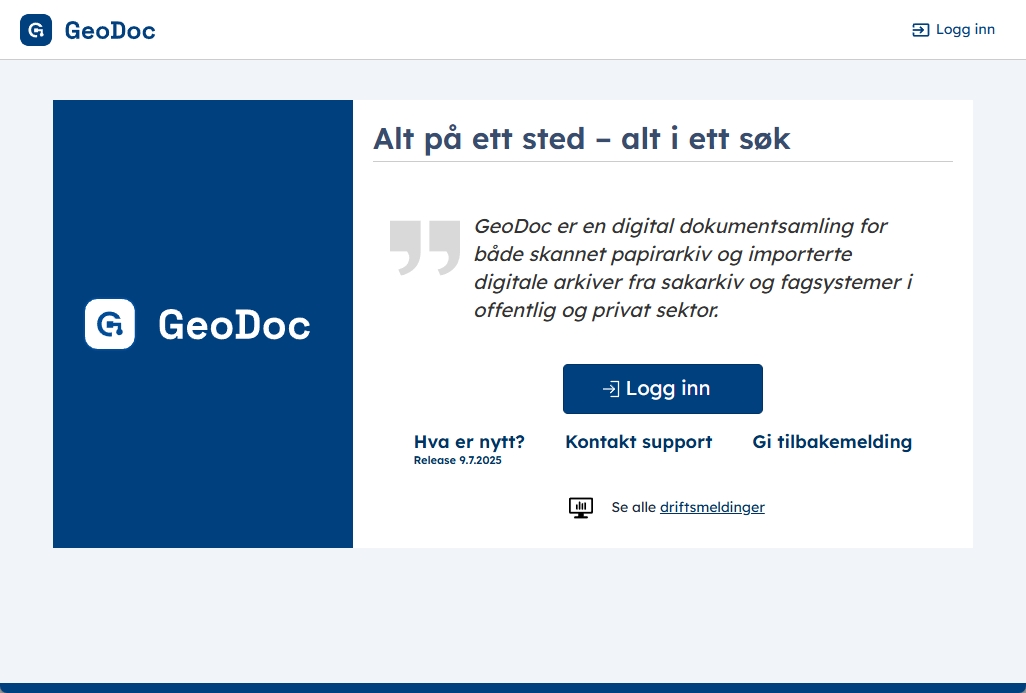Image resolution: width=1026 pixels, height=693 pixels.
Task: Click the dark blue footer bar
Action: pyautogui.click(x=513, y=687)
